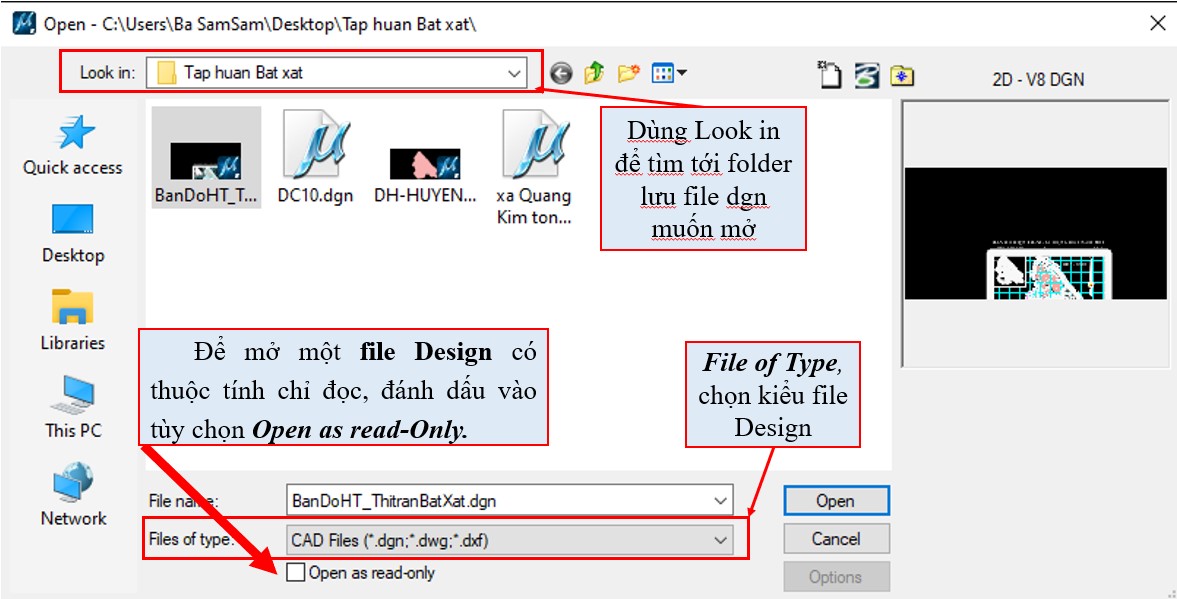
Task: Click the New File icon near top right
Action: (828, 72)
